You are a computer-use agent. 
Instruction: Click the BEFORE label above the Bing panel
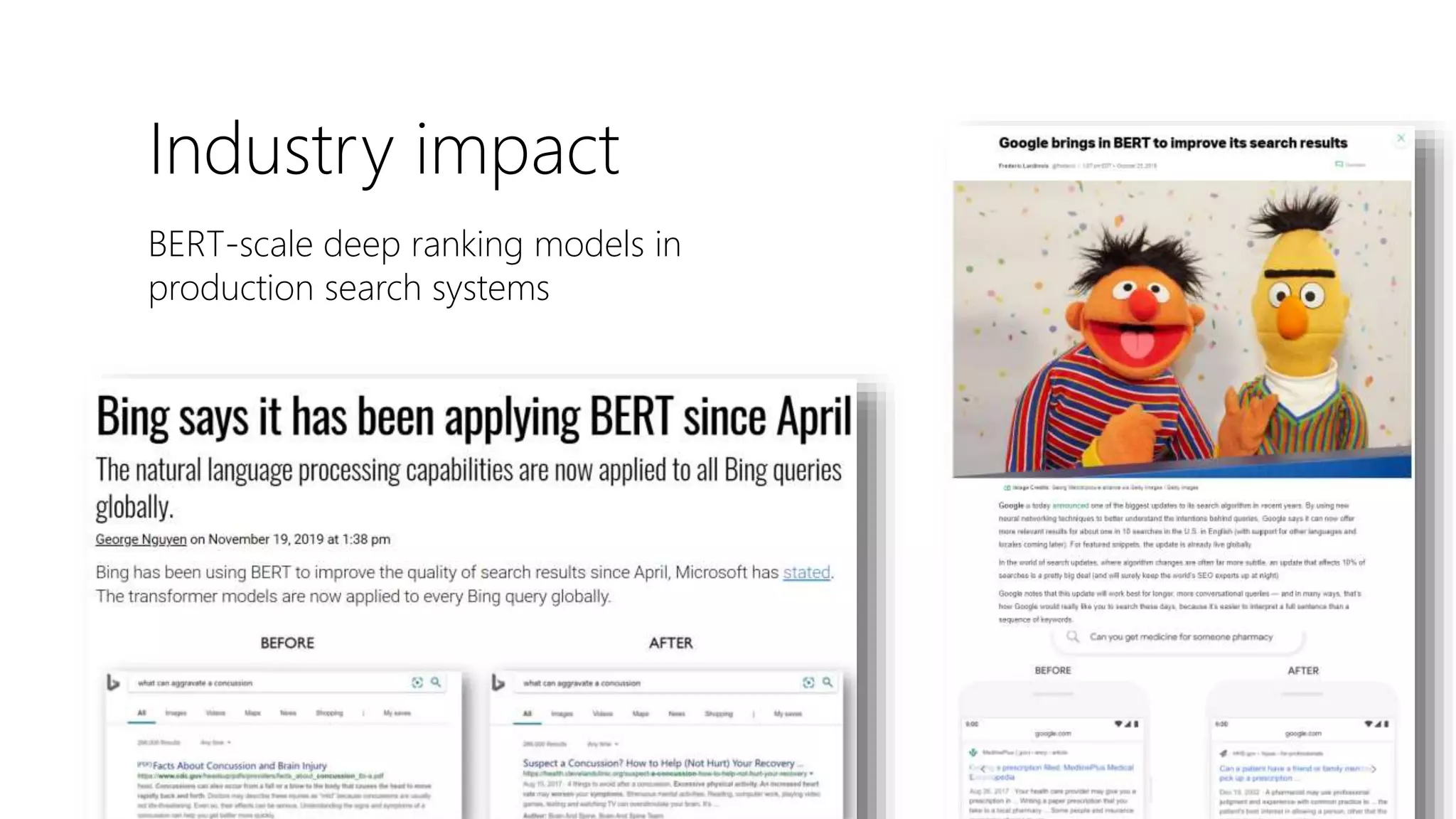pos(287,643)
